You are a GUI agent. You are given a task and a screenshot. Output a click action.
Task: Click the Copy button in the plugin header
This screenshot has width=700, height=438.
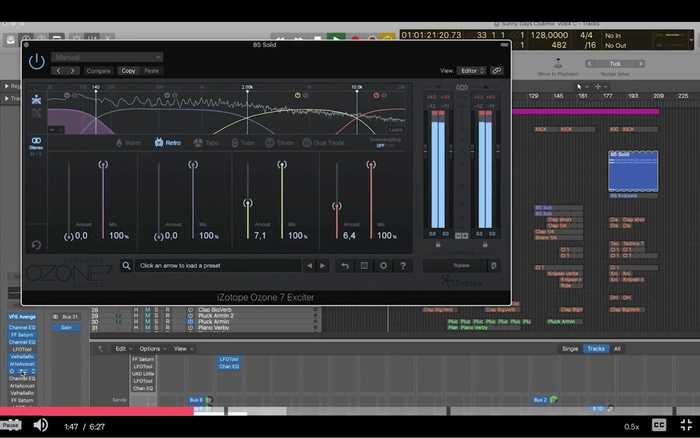128,71
